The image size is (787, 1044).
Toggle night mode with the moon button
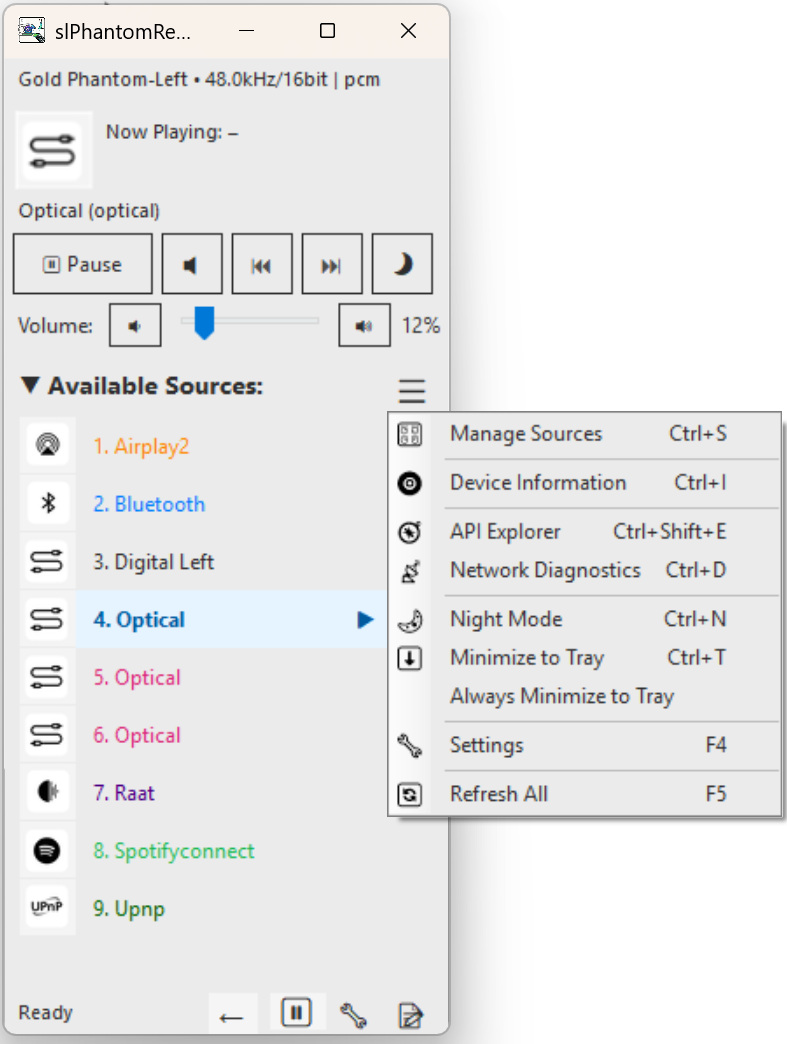click(402, 265)
